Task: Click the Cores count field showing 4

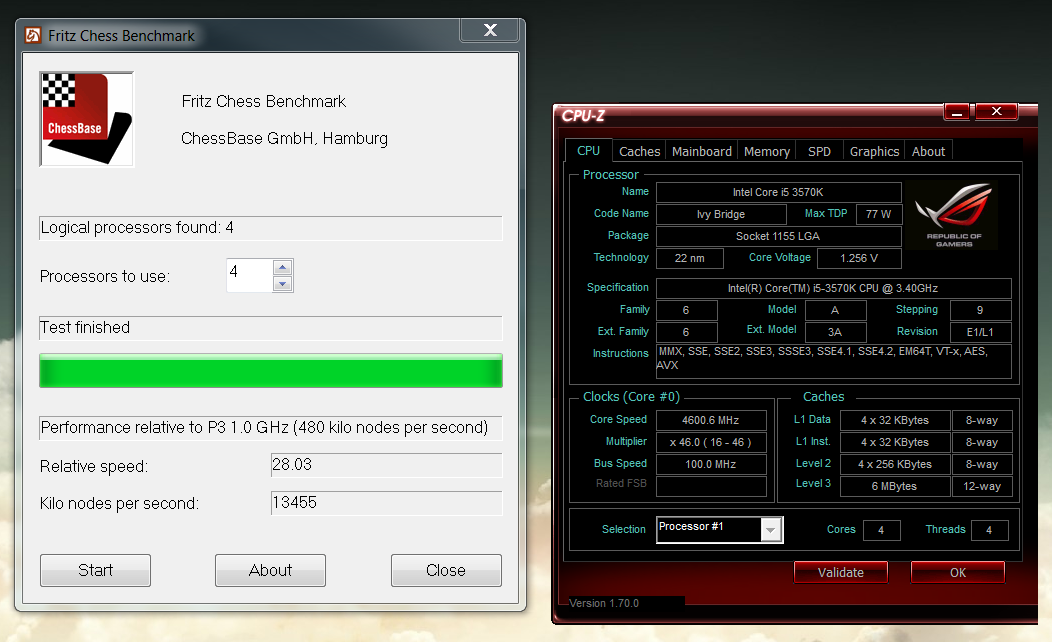Action: click(x=882, y=530)
